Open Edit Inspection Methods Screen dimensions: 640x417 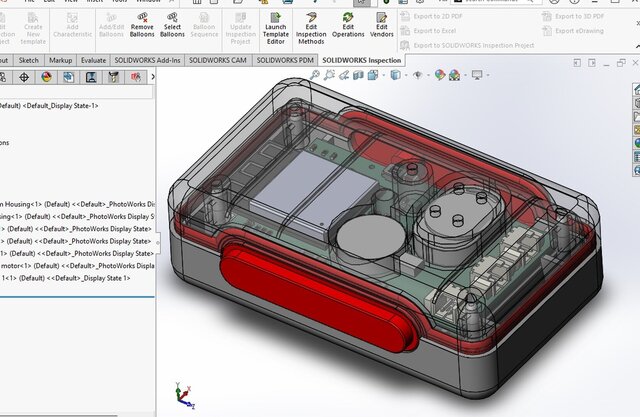[x=311, y=18]
